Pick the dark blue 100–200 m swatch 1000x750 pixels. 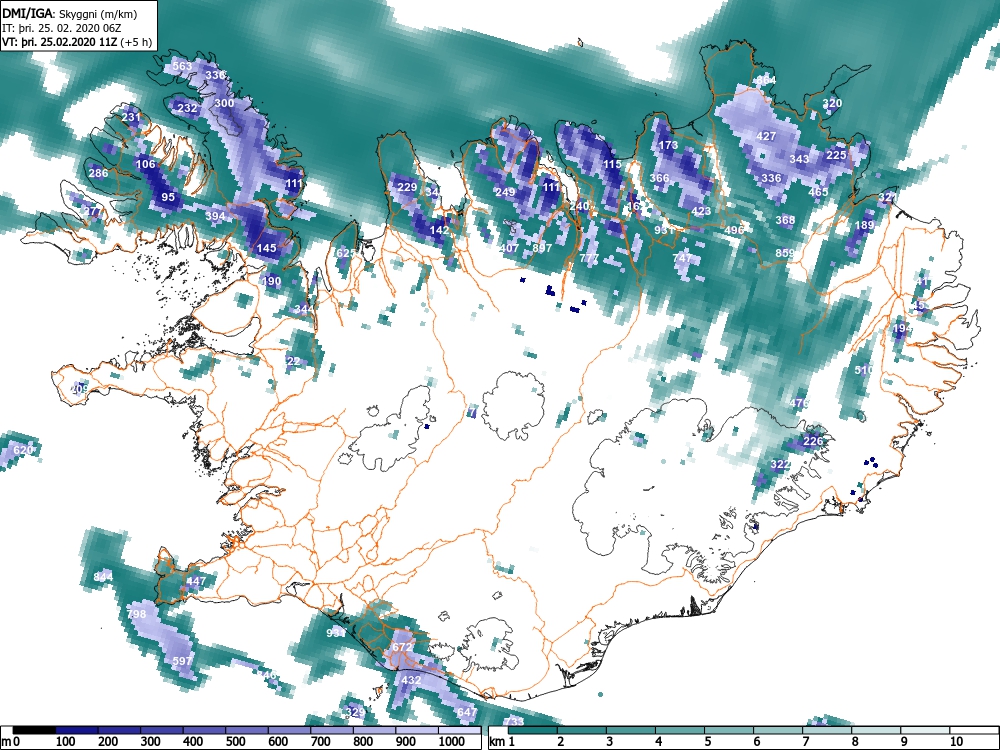coord(77,730)
